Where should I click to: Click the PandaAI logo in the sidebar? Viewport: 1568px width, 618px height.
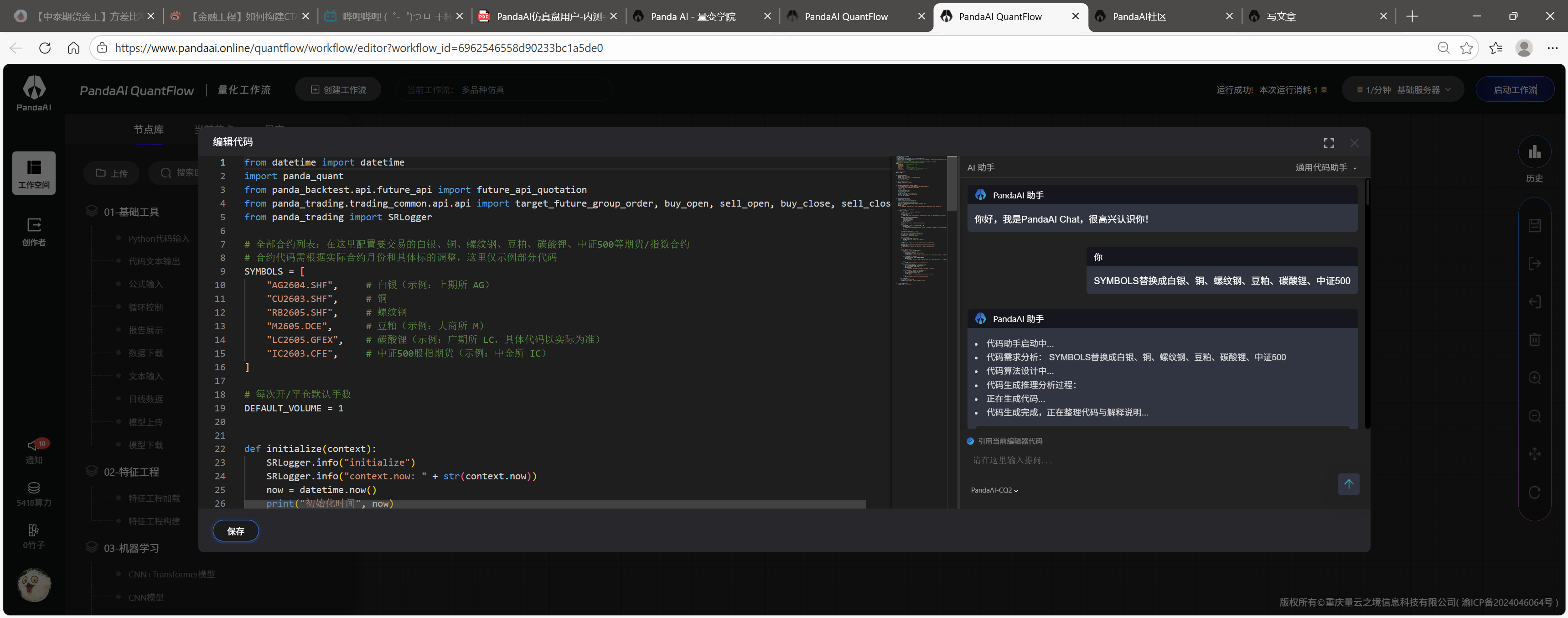[34, 93]
